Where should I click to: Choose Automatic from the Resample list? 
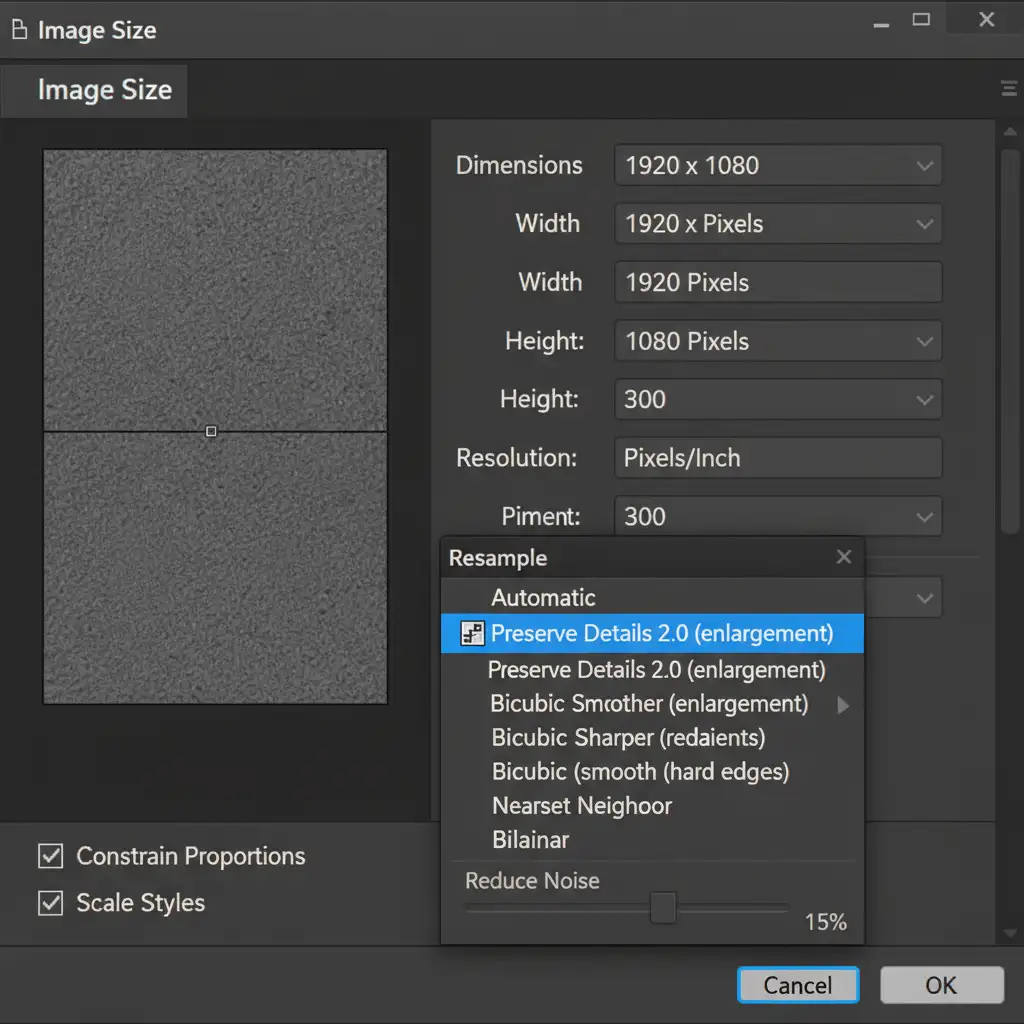coord(543,598)
